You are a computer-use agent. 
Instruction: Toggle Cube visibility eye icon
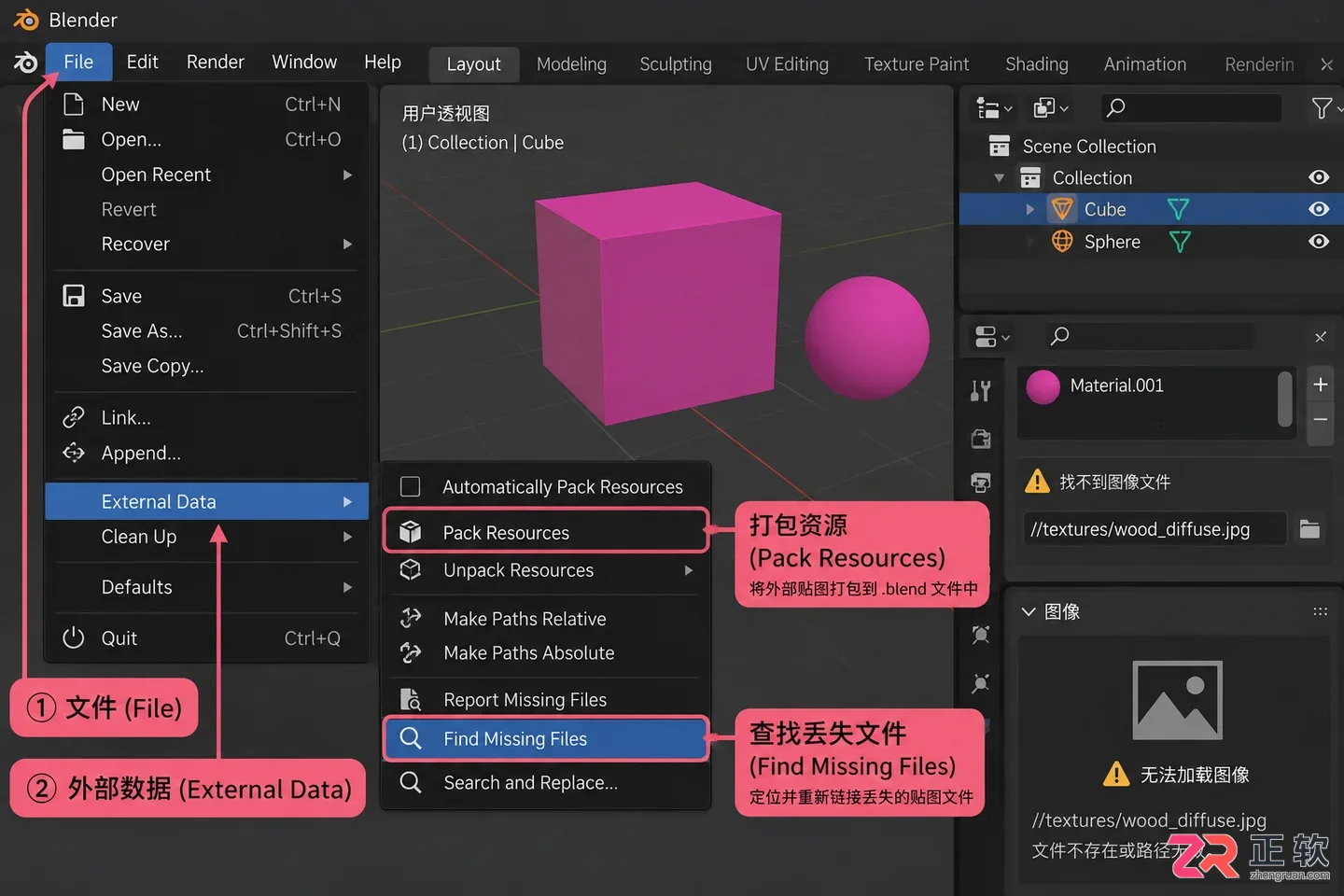(x=1319, y=209)
